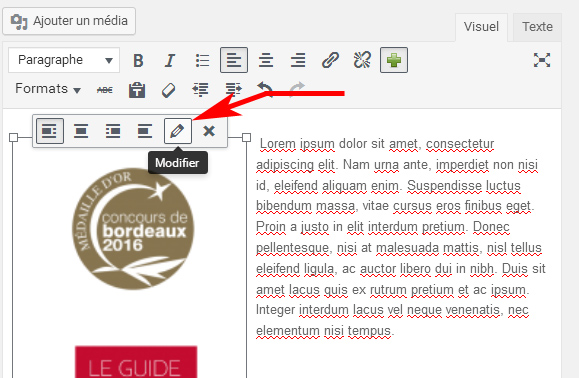Remove link with broken chain icon

coord(362,60)
